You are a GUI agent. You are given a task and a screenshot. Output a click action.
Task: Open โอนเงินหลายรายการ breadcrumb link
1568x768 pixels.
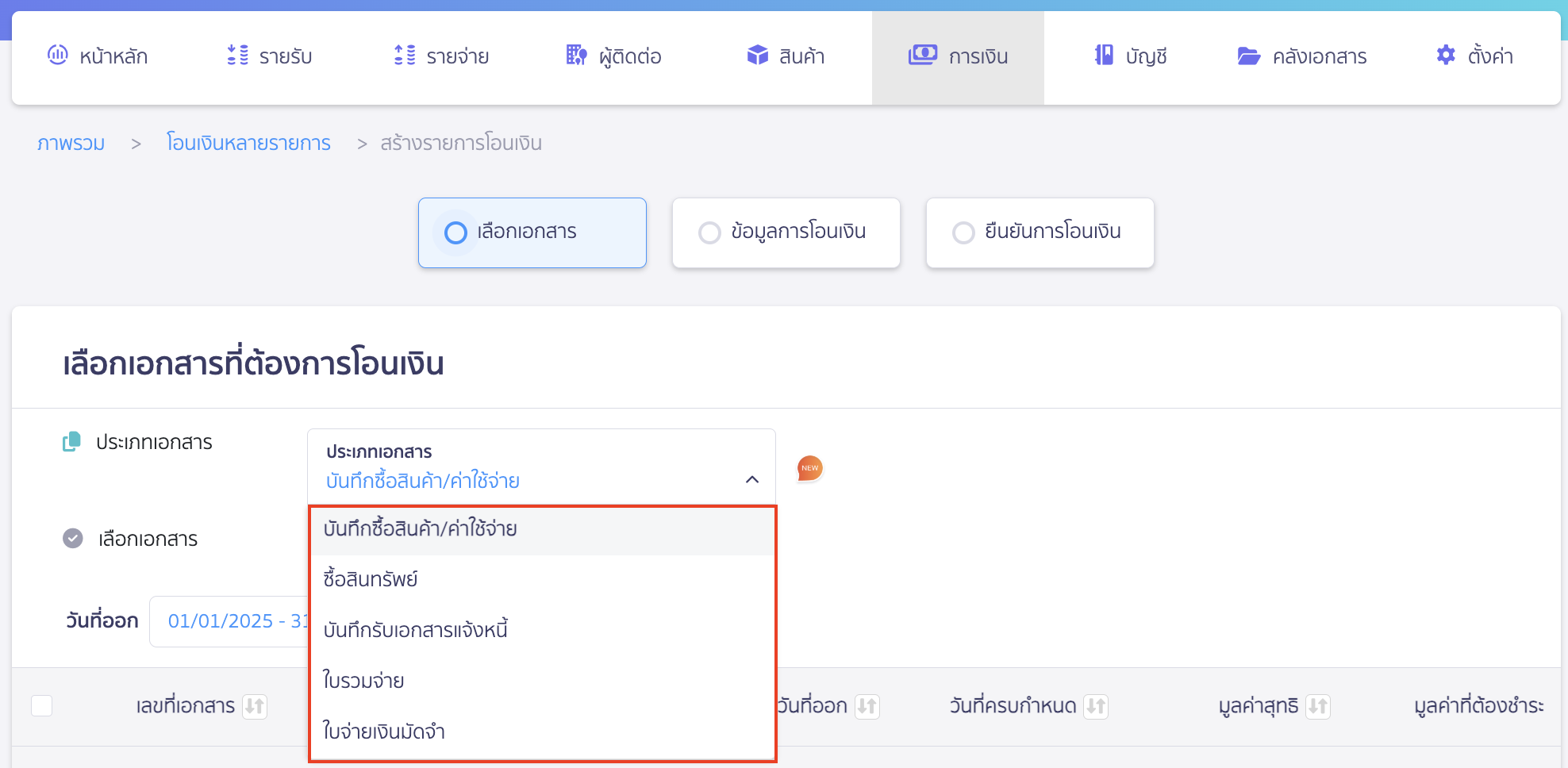click(248, 143)
